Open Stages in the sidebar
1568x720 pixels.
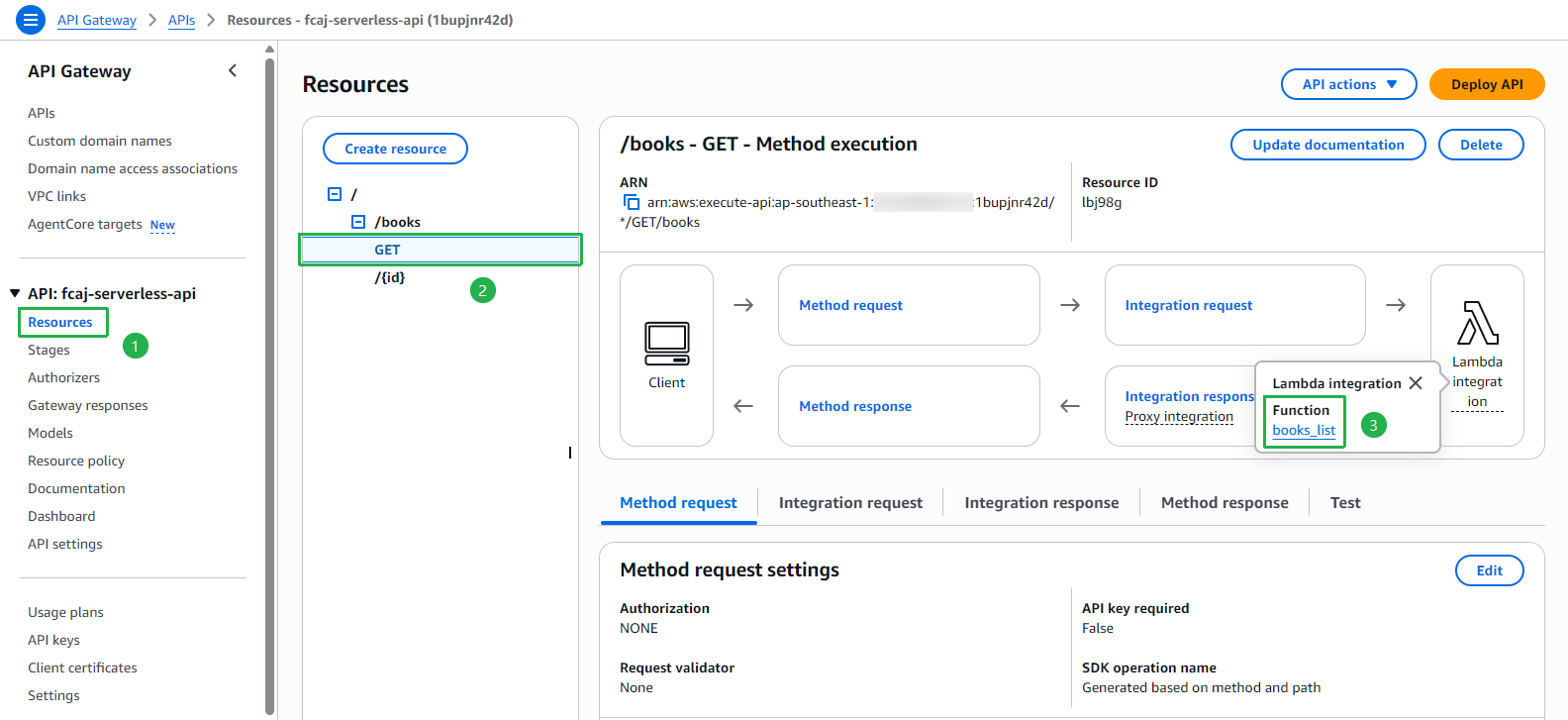pyautogui.click(x=49, y=350)
